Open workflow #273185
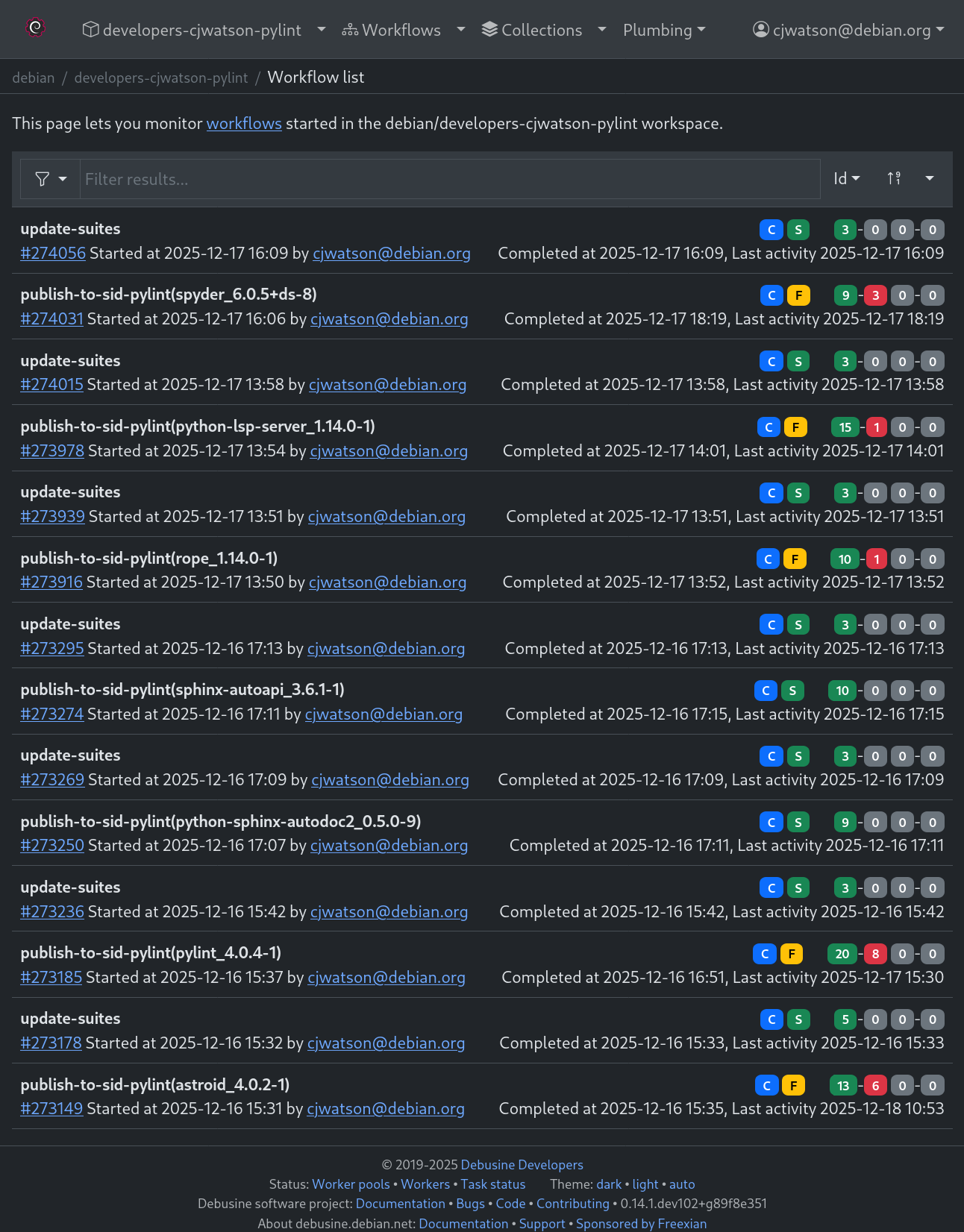Image resolution: width=964 pixels, height=1232 pixels. (51, 978)
